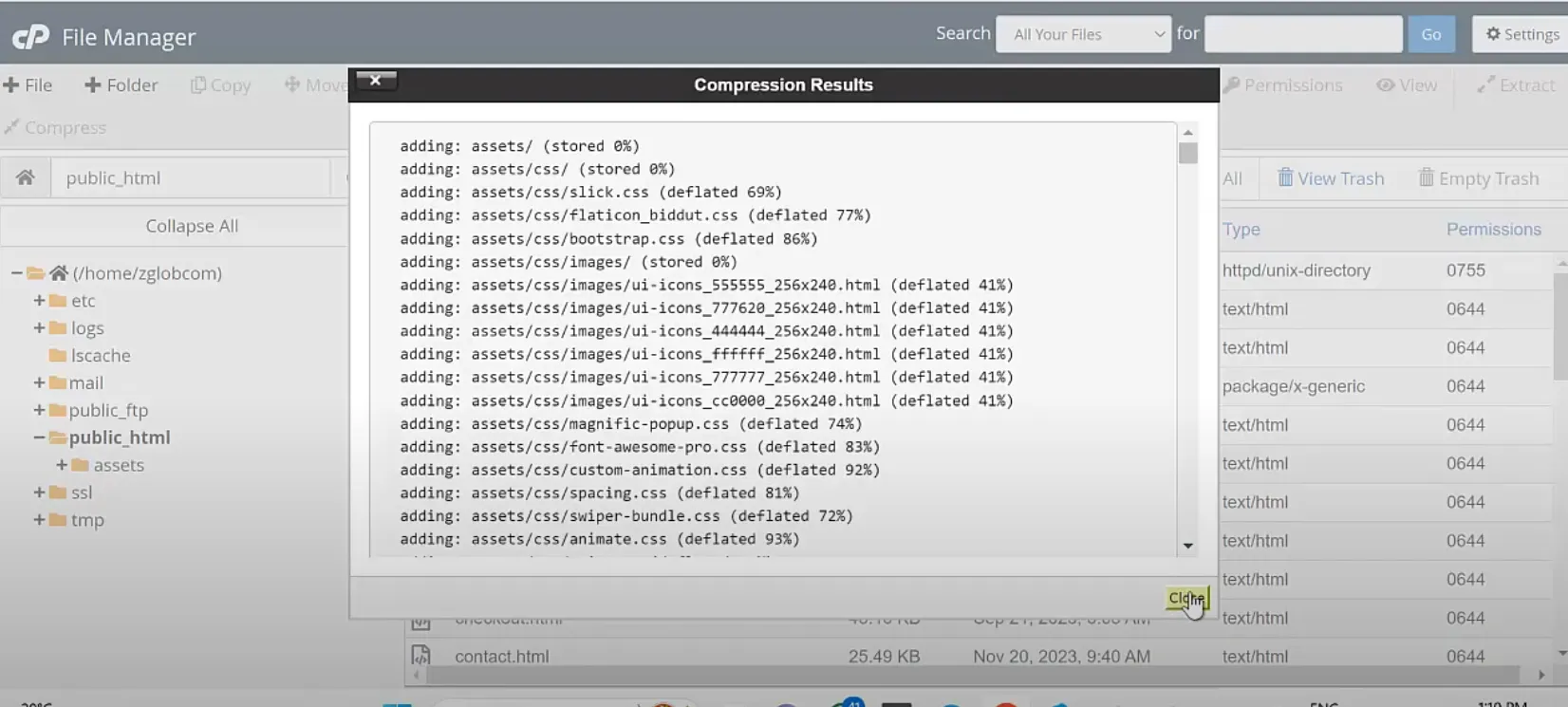
Task: Create a new File from toolbar
Action: (x=28, y=85)
